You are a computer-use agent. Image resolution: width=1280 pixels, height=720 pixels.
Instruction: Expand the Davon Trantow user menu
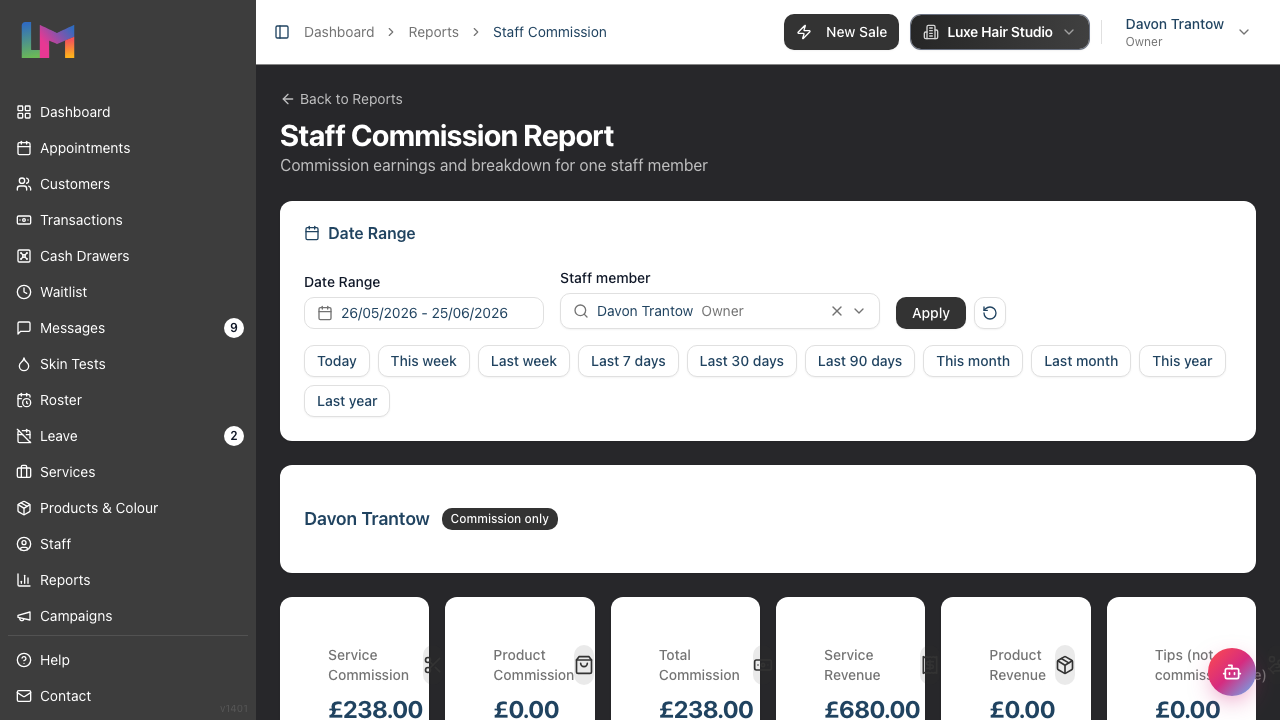click(1187, 32)
